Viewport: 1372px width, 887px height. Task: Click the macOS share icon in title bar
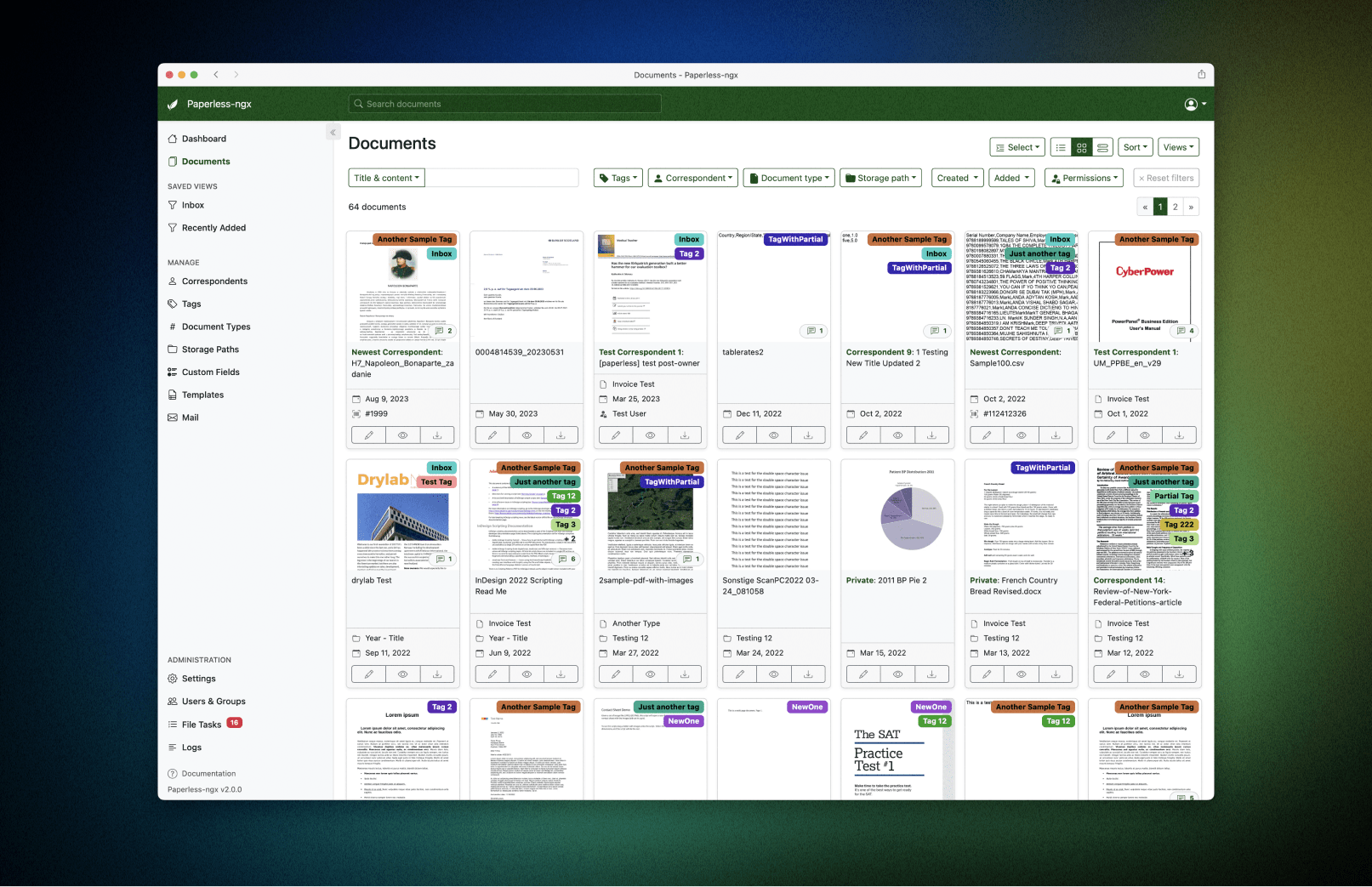pos(1201,74)
